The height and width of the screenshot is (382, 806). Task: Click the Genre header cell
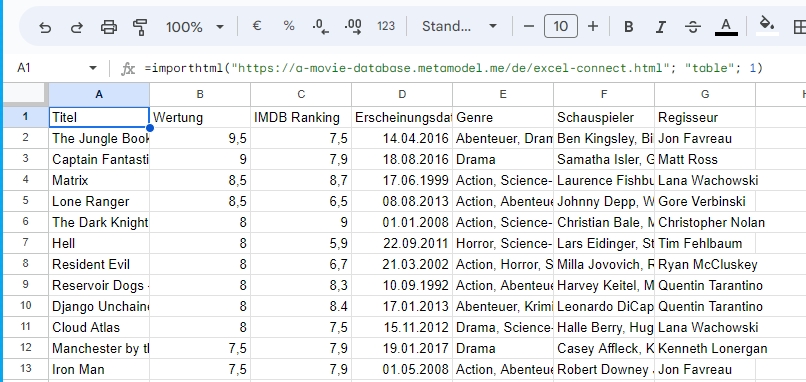[503, 117]
